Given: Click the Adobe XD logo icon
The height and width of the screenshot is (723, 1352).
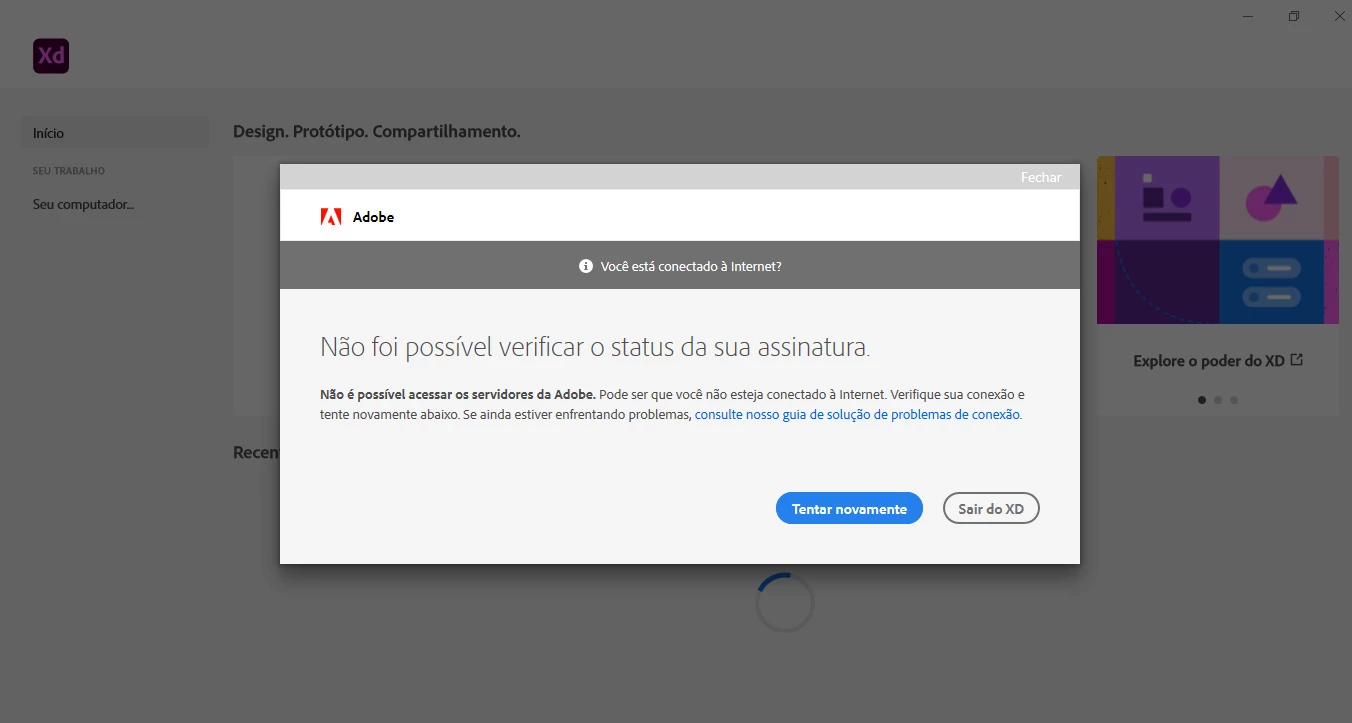Looking at the screenshot, I should click(x=51, y=56).
